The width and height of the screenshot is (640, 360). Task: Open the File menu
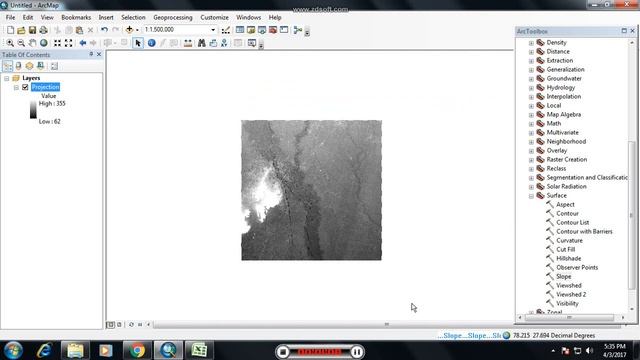pyautogui.click(x=10, y=18)
